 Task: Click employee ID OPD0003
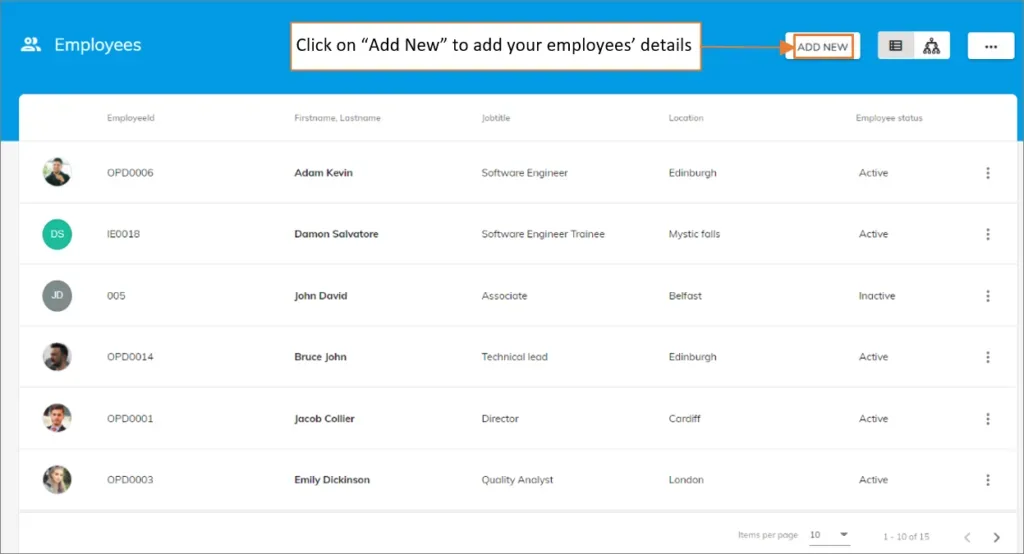click(130, 480)
